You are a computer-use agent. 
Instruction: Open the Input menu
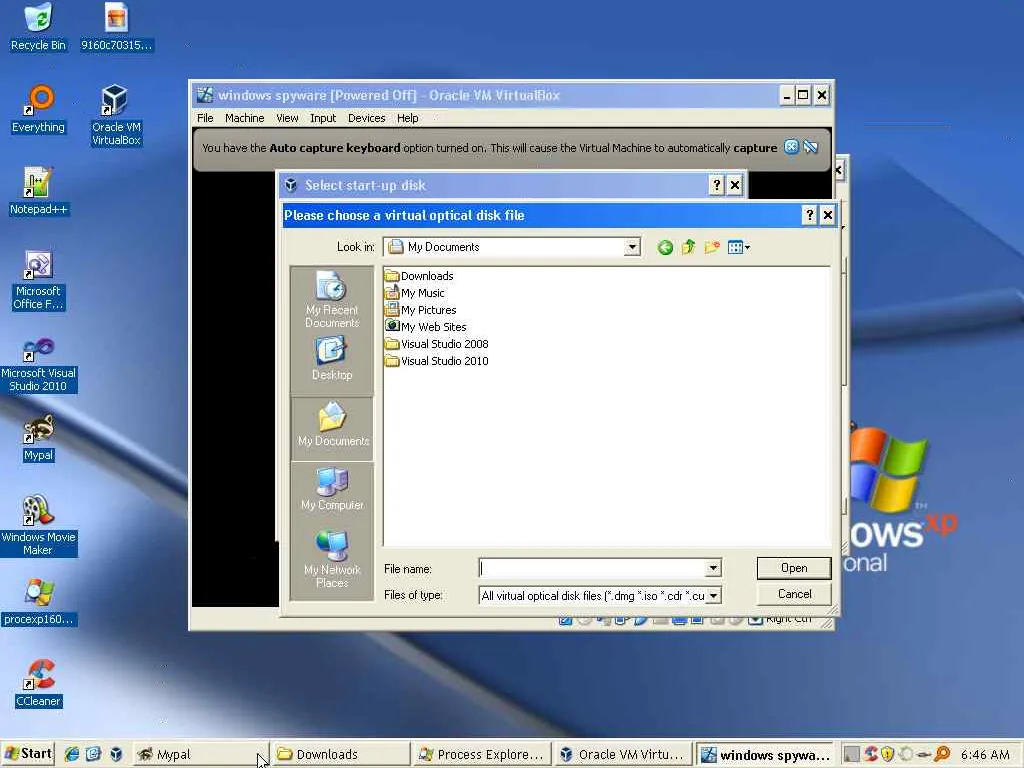[323, 118]
